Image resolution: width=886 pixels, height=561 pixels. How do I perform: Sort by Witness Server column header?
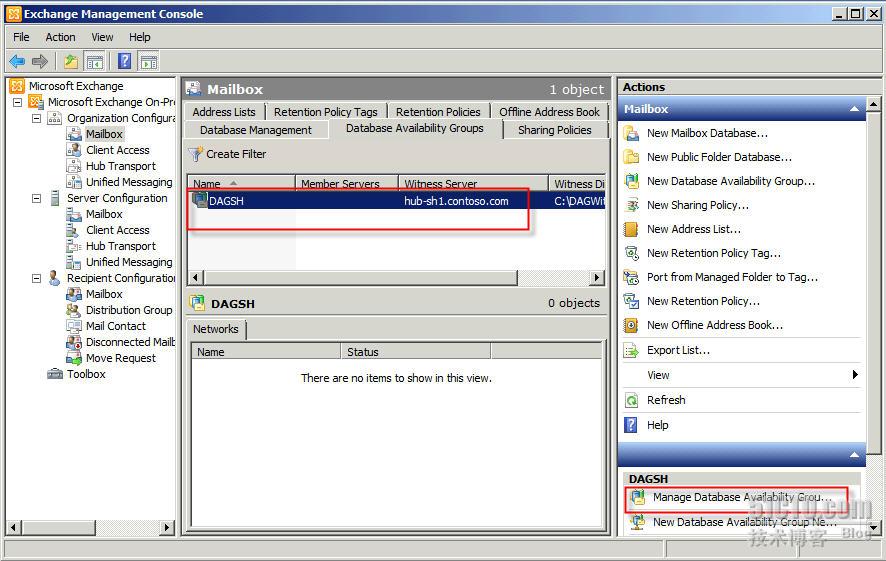pos(474,183)
